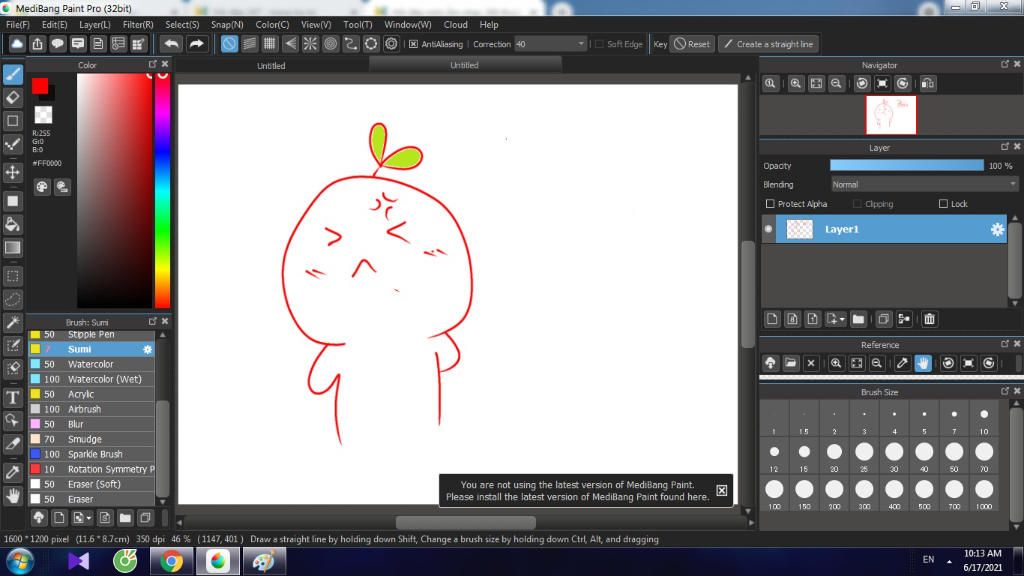
Task: Expand the add-layer dropdown arrow
Action: pos(842,319)
